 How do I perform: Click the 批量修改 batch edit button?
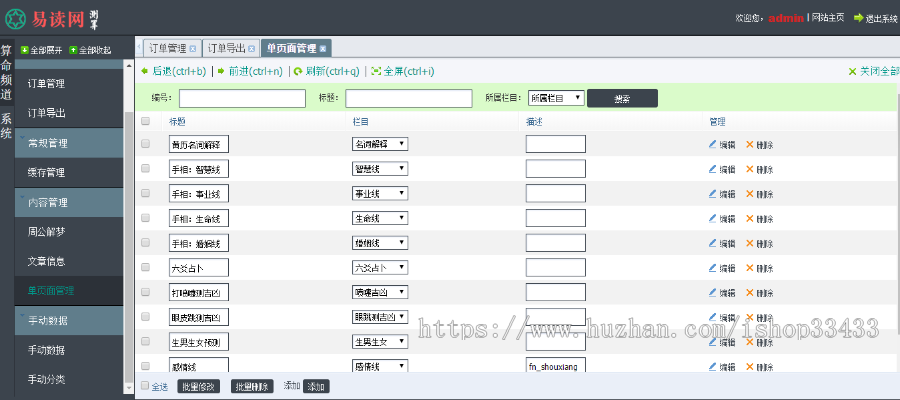[199, 386]
